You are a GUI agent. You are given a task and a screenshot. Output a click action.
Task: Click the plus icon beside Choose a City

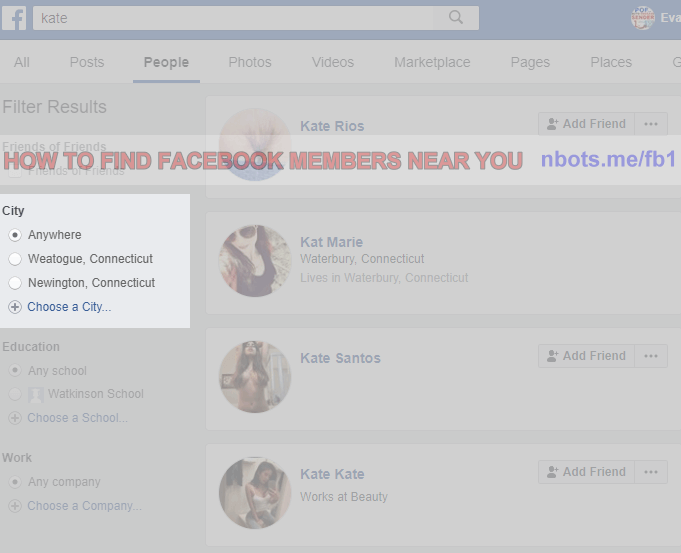15,307
